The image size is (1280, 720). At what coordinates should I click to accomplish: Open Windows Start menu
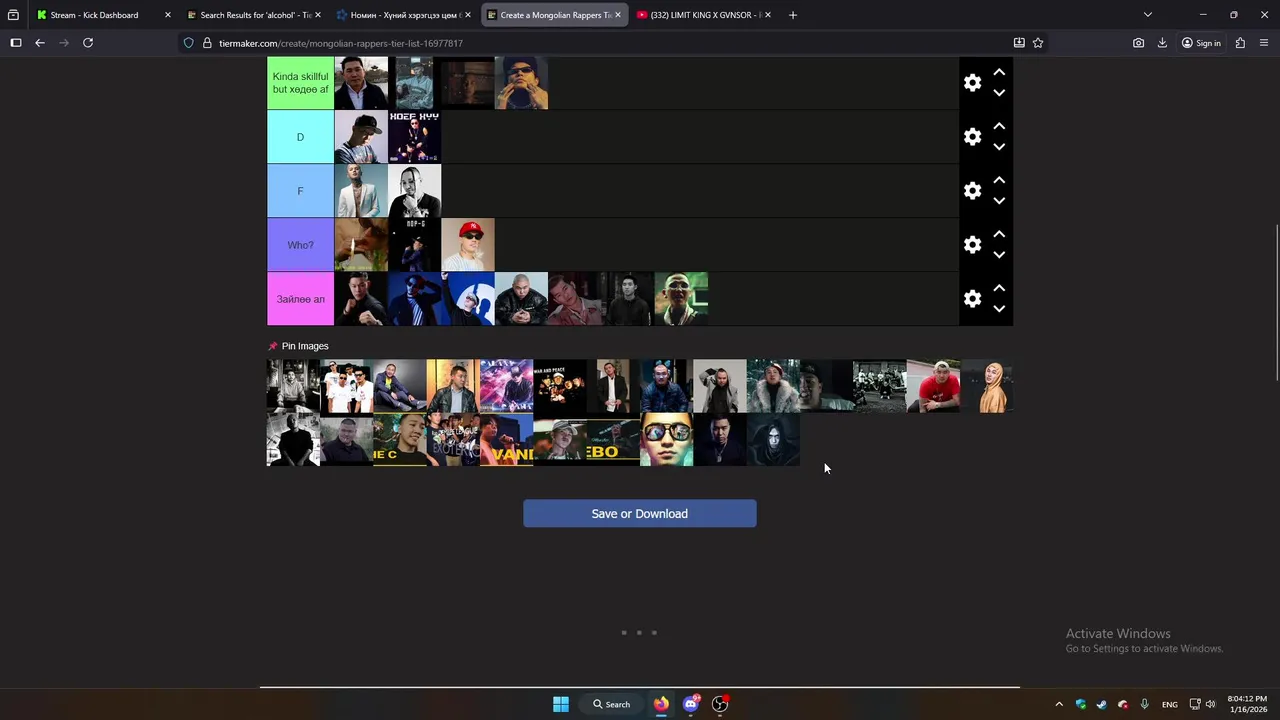tap(561, 704)
